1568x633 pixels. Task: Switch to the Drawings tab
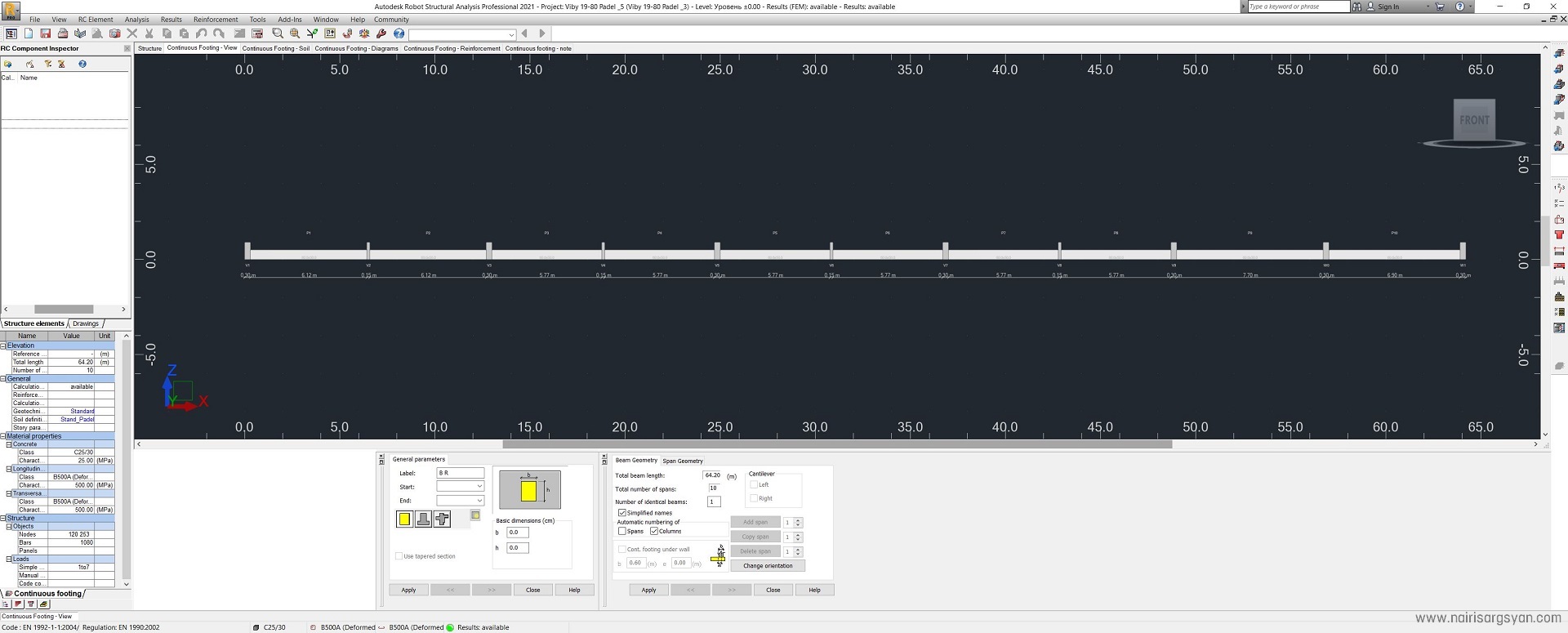pyautogui.click(x=86, y=323)
